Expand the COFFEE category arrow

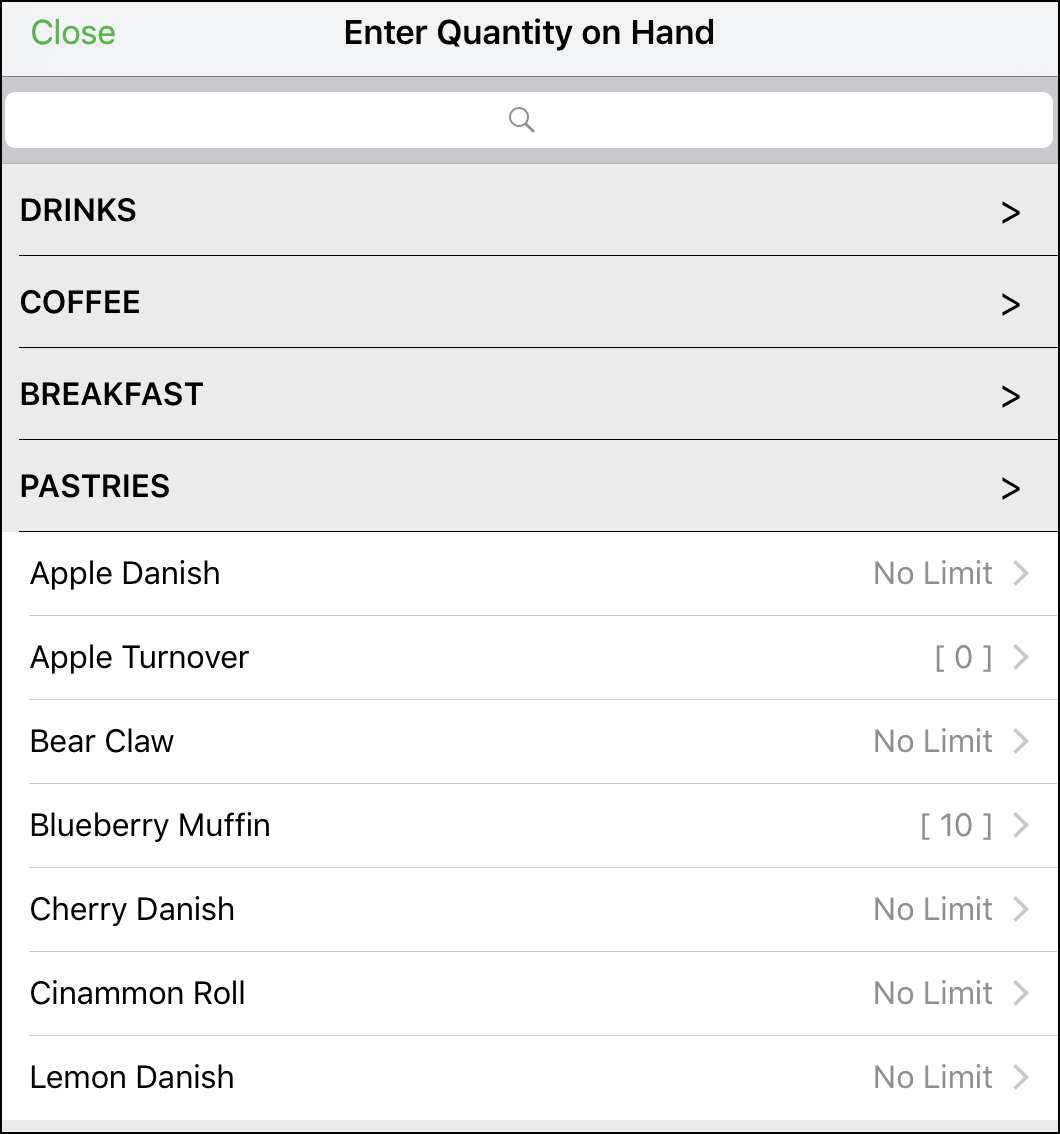tap(1010, 304)
